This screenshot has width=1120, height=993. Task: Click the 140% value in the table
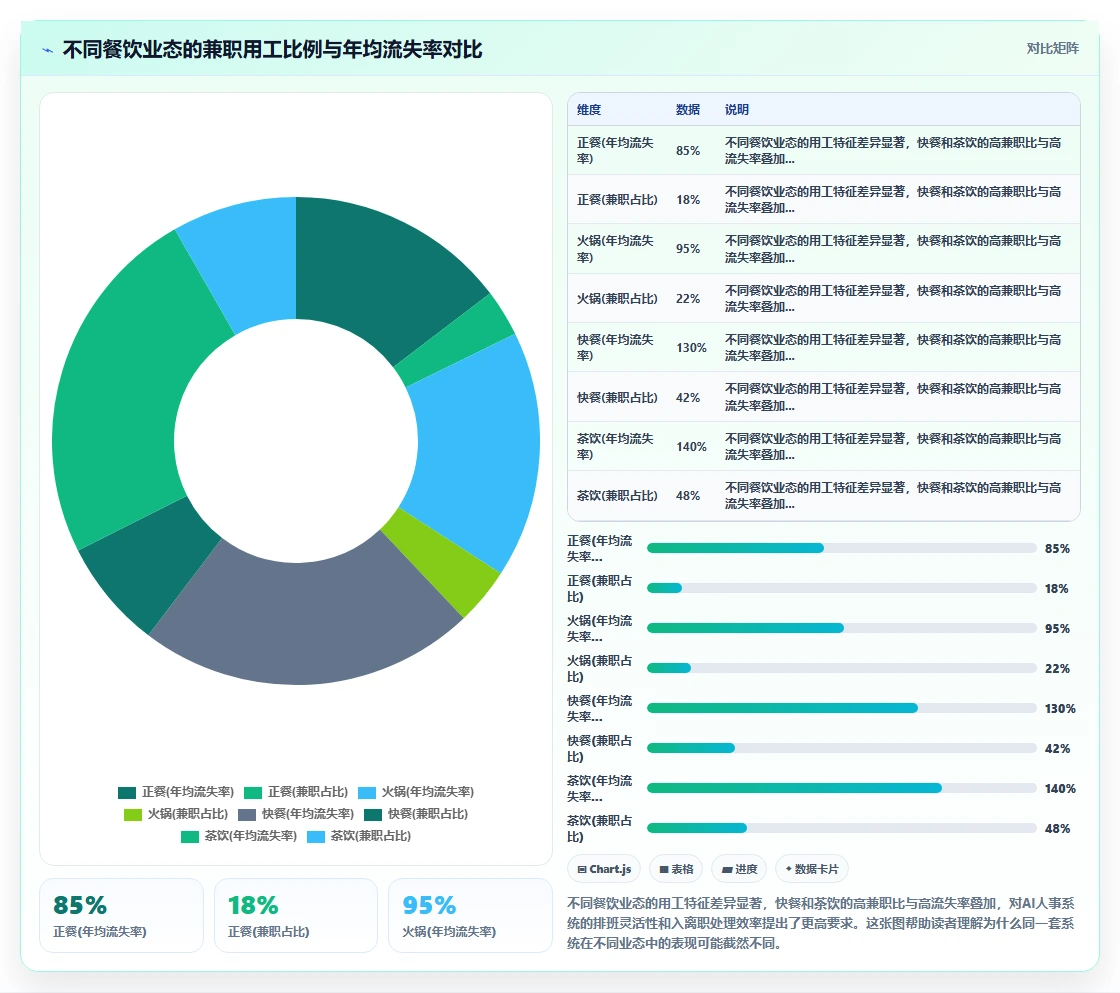pyautogui.click(x=691, y=446)
